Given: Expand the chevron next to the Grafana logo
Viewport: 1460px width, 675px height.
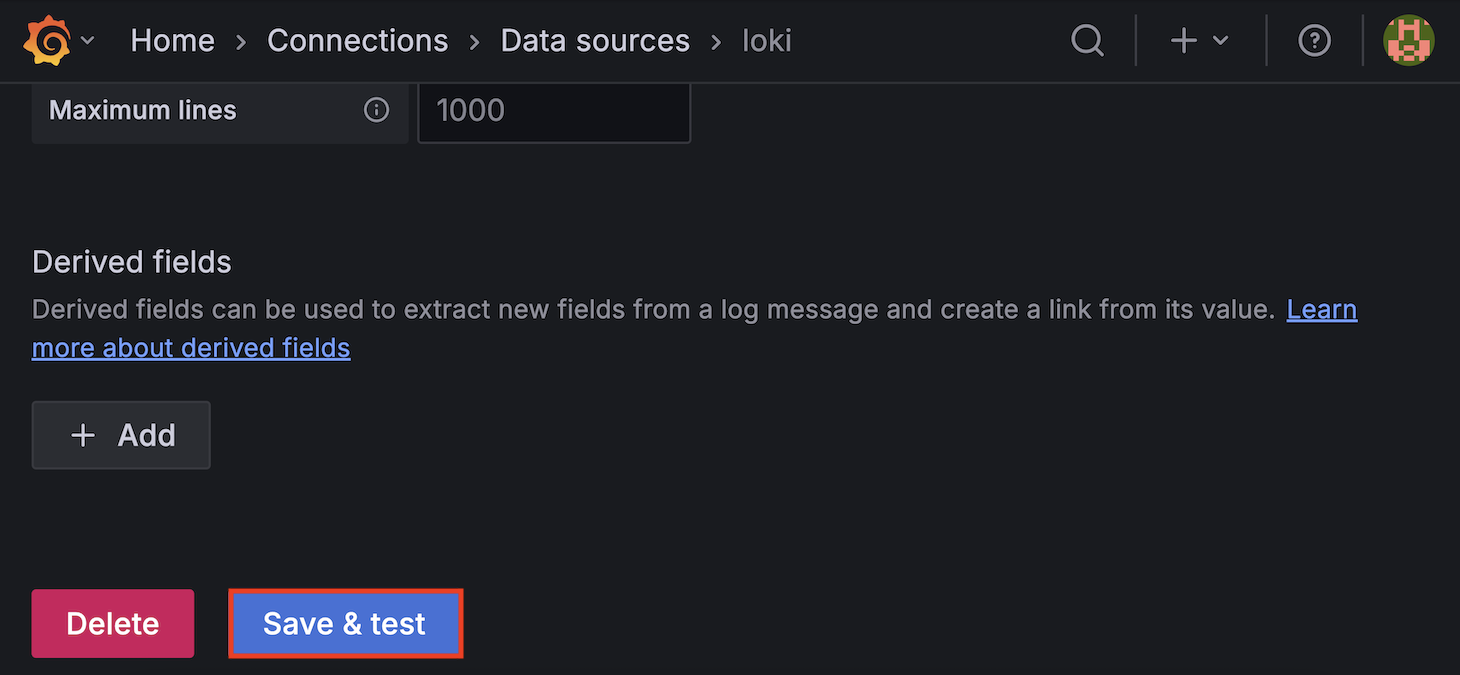Looking at the screenshot, I should coord(88,41).
